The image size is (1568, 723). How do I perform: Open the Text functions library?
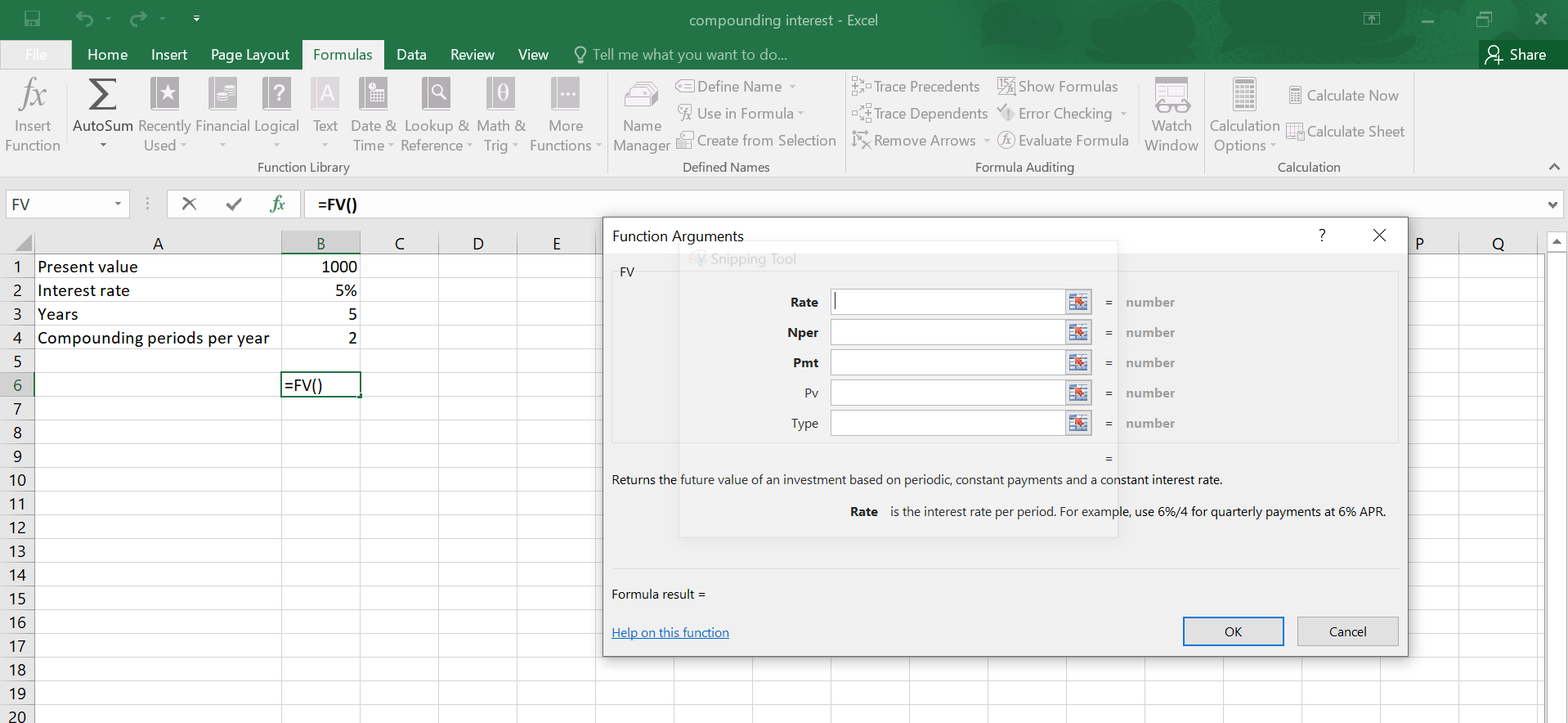325,115
